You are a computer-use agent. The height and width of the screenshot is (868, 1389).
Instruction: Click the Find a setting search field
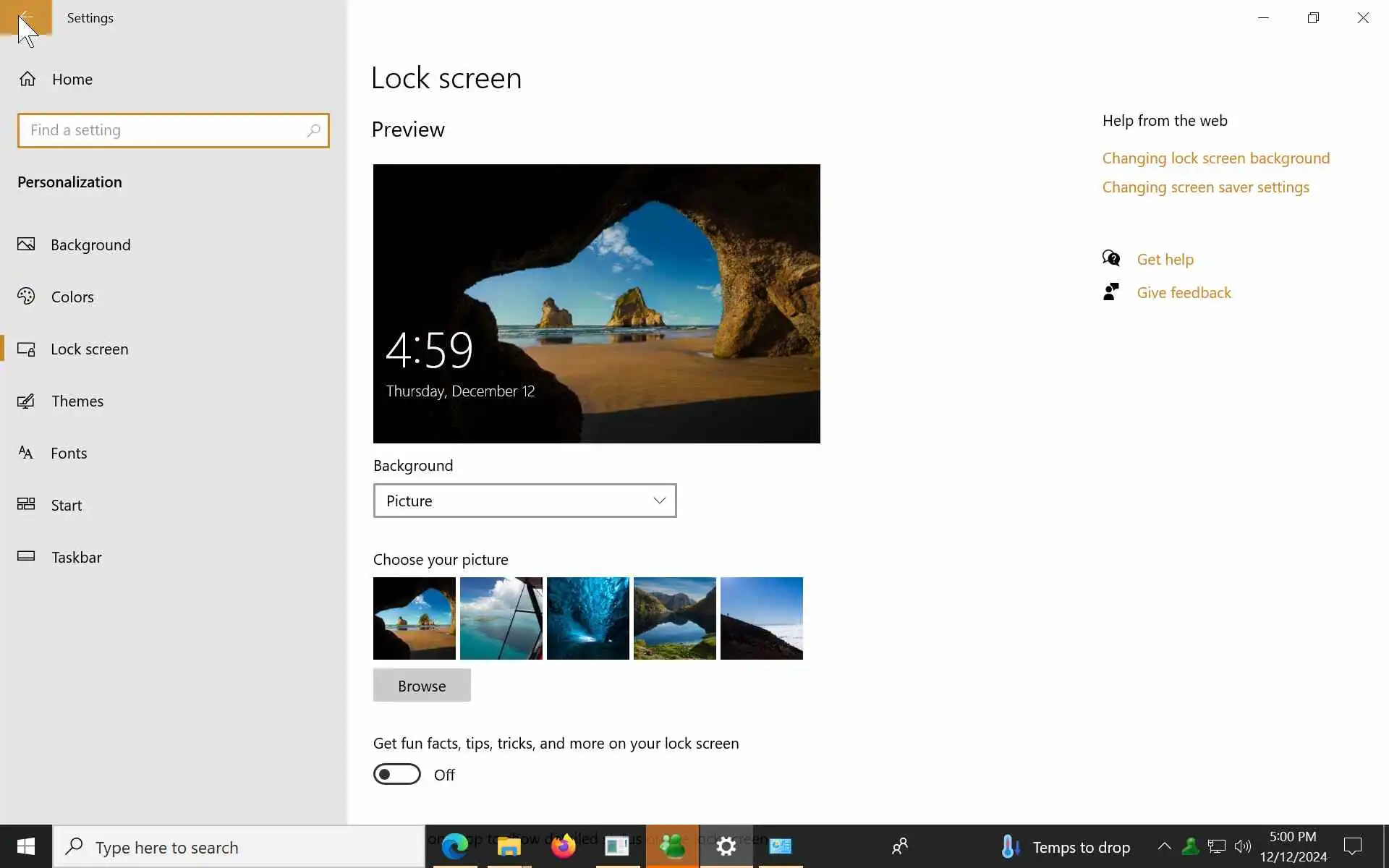point(163,130)
